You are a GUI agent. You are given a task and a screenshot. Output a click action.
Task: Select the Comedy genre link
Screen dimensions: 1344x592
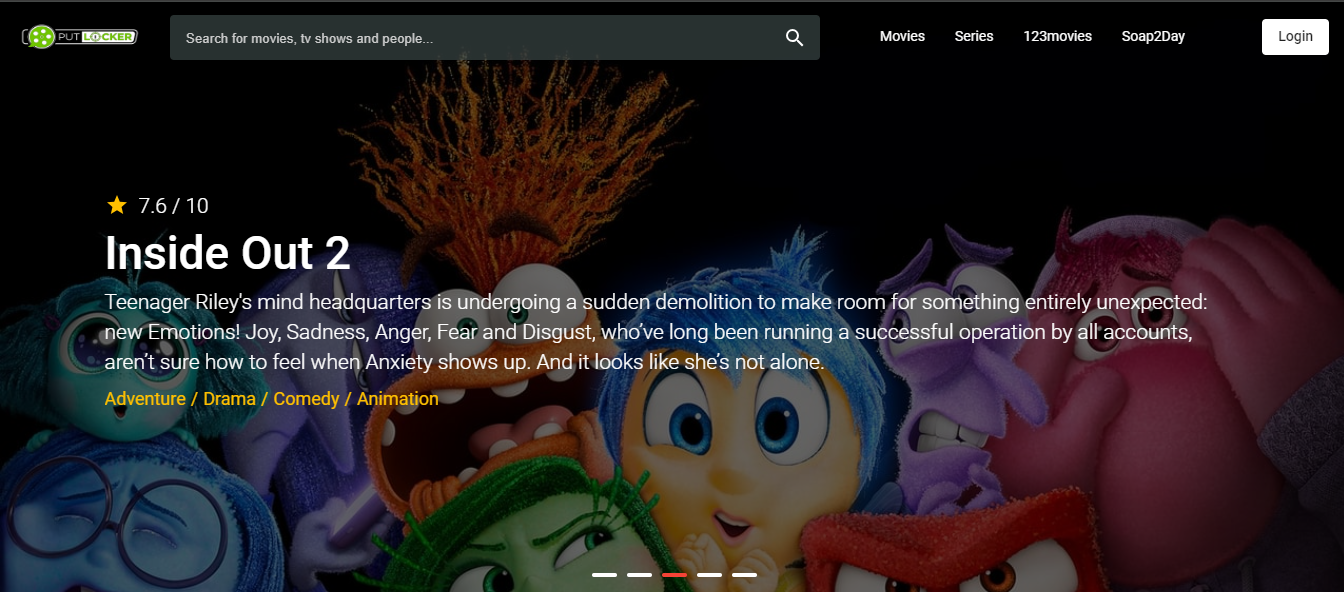pos(306,399)
